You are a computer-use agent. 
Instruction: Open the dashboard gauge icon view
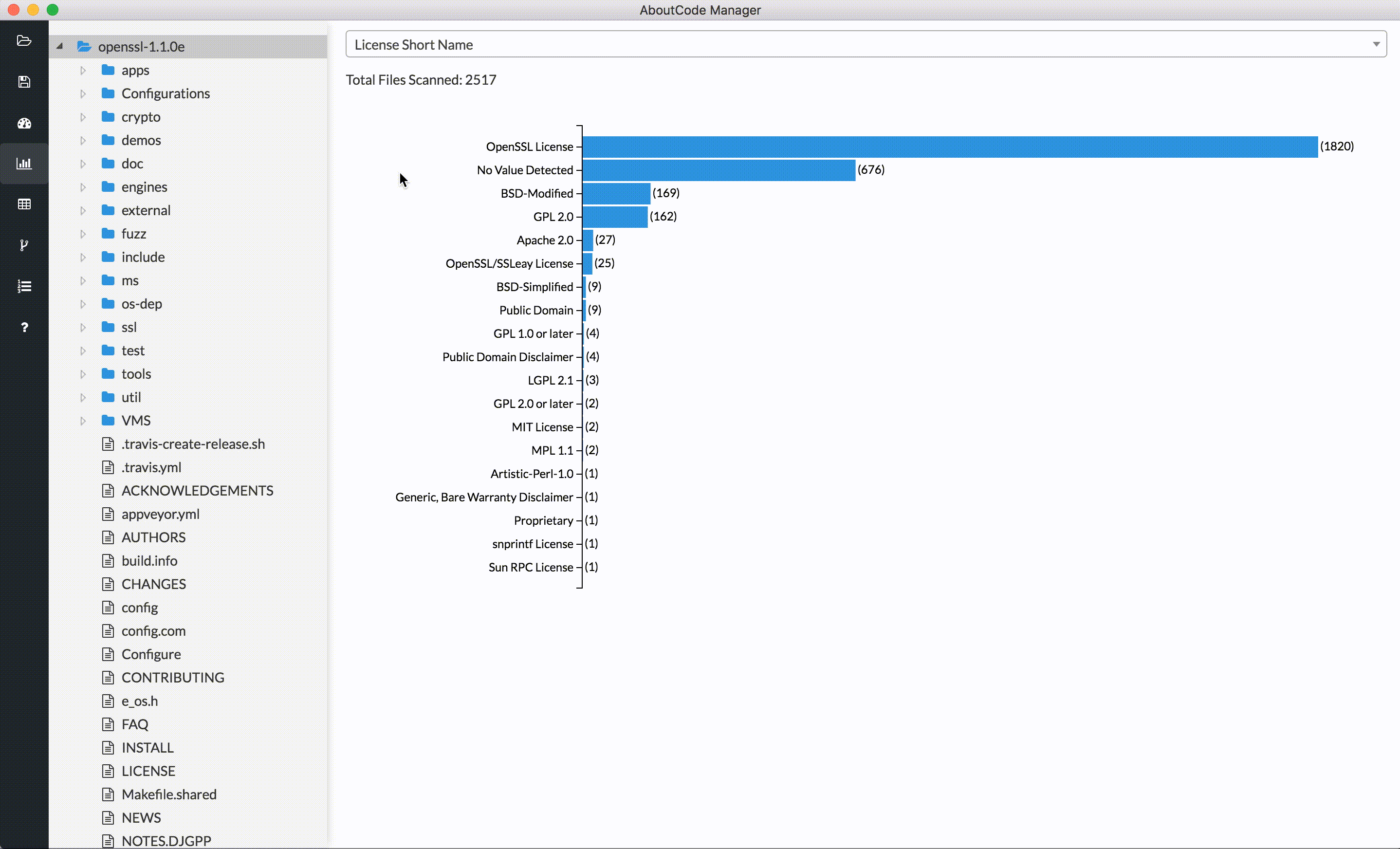point(24,123)
